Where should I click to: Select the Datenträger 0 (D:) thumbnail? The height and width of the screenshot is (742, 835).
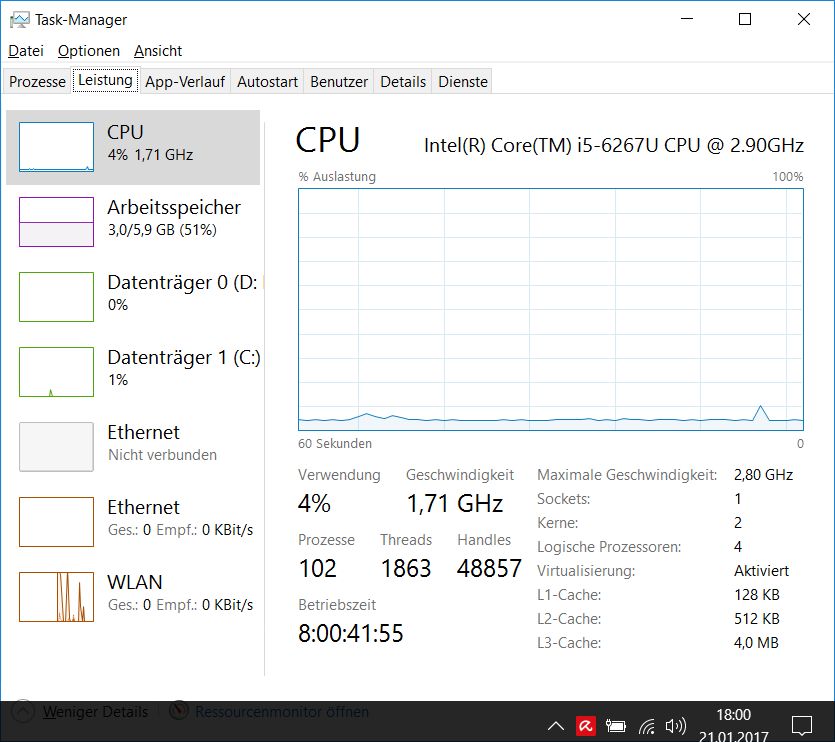coord(56,297)
